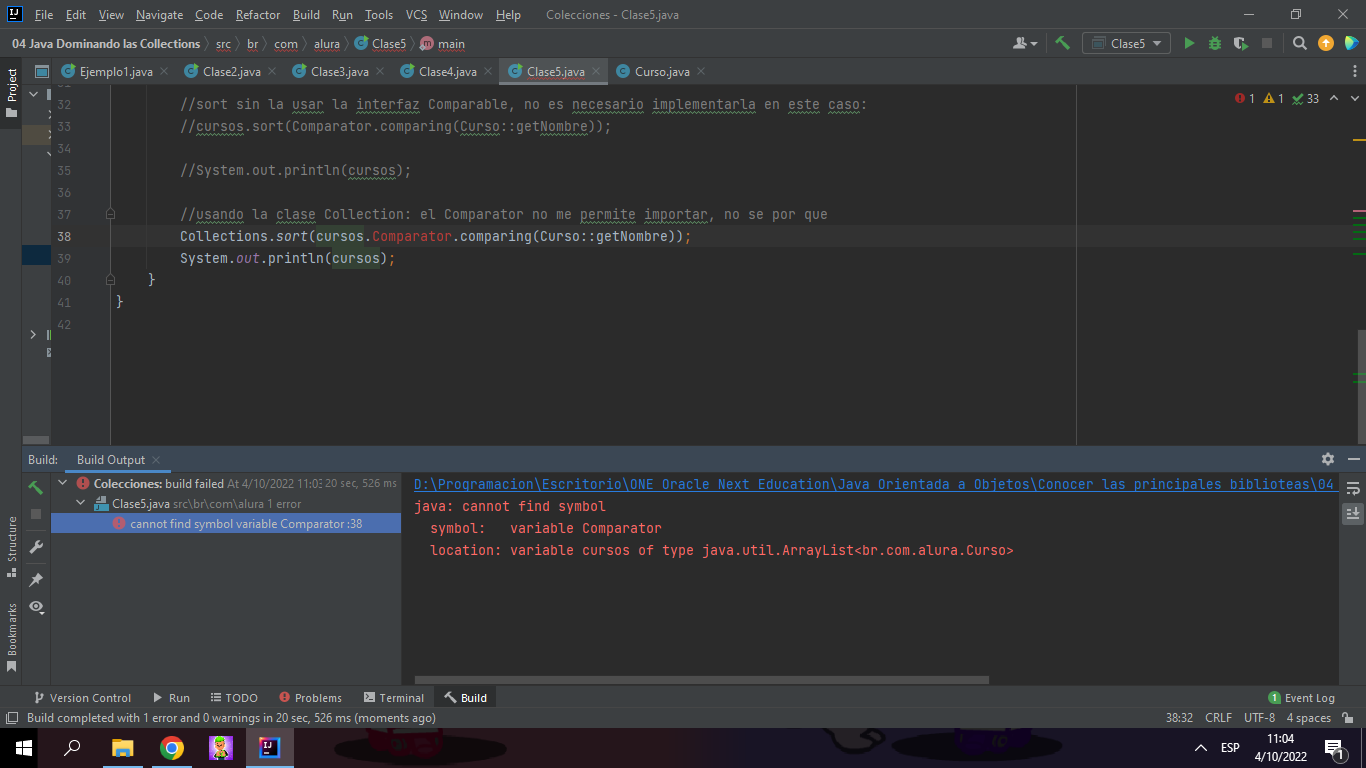The height and width of the screenshot is (768, 1366).
Task: Click horizontal scrollbar of build output
Action: [x=702, y=680]
